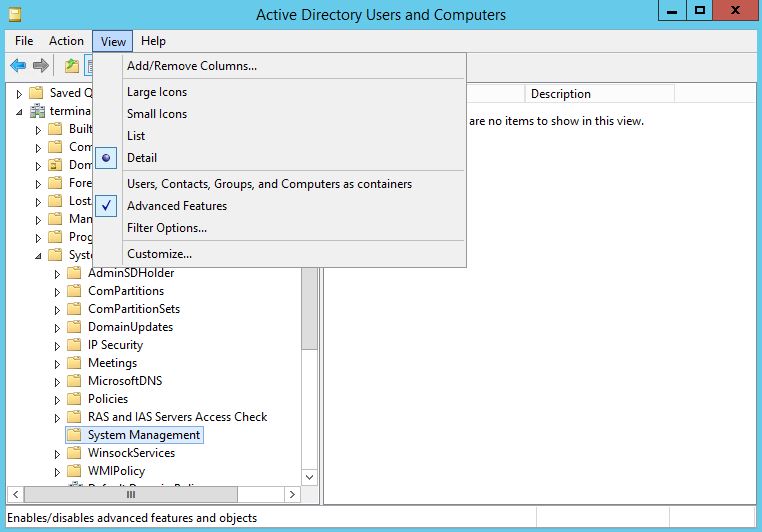762x532 pixels.
Task: Expand the DomainUpdates node
Action: point(57,328)
